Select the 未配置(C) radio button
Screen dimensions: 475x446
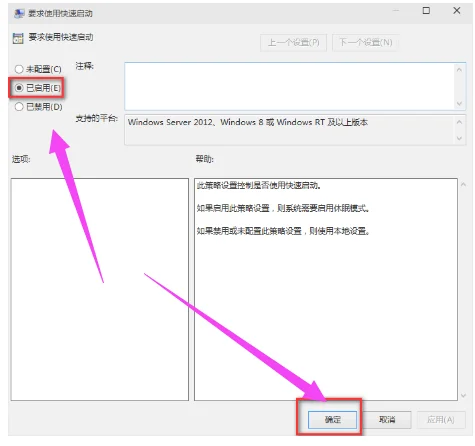19,69
